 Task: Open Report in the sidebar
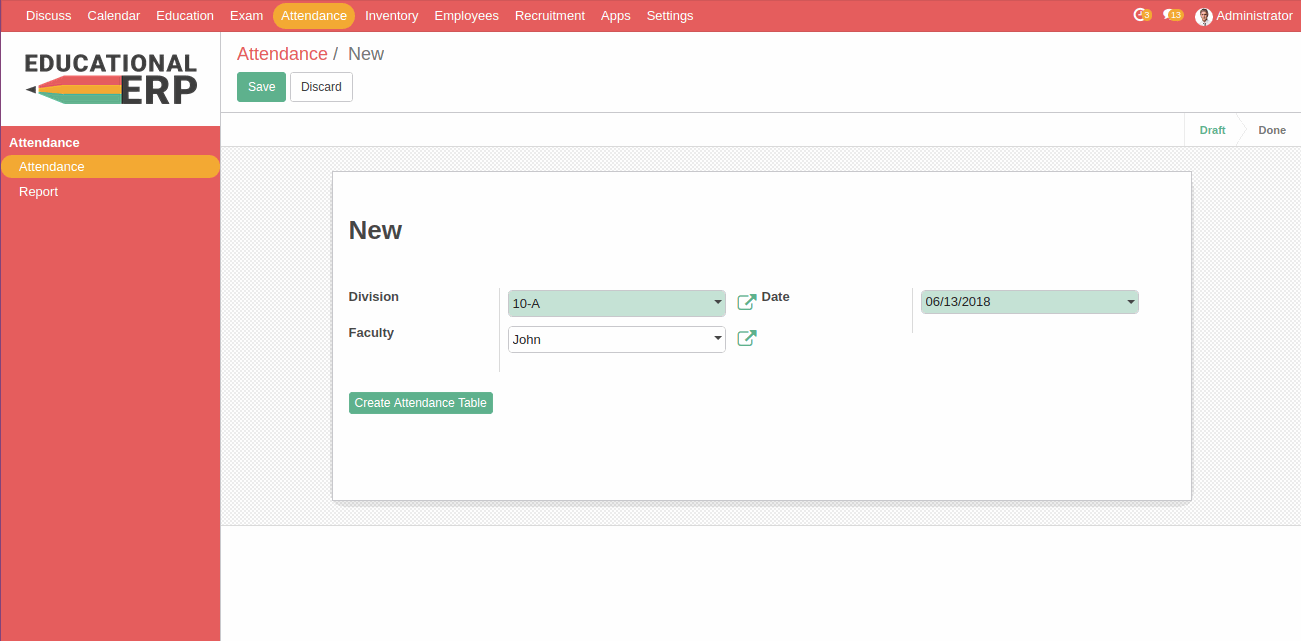pos(38,192)
